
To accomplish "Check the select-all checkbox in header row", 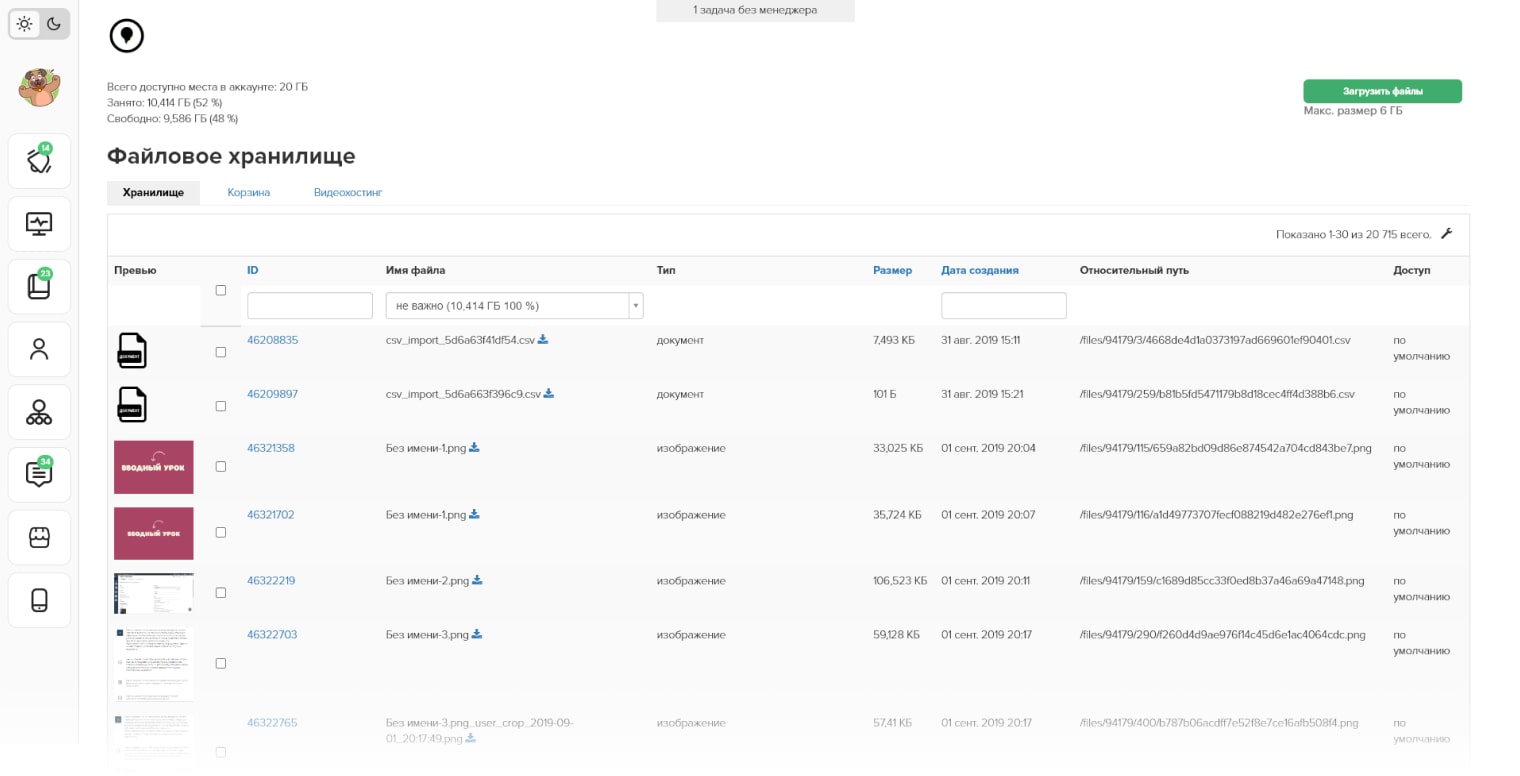I will (x=221, y=290).
